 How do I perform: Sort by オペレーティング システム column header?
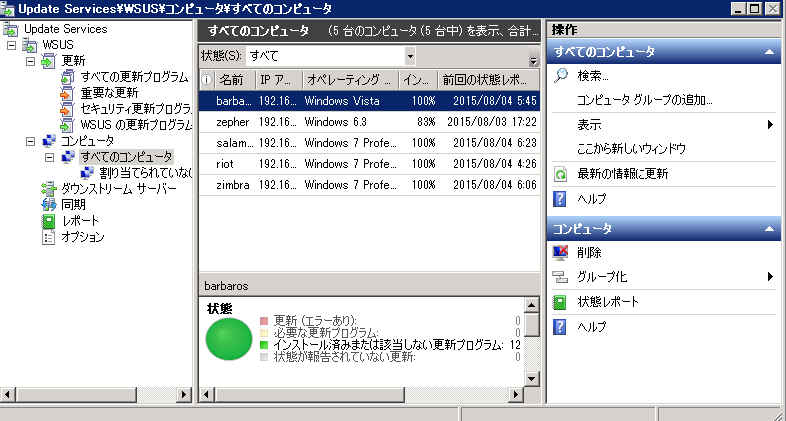coord(350,80)
